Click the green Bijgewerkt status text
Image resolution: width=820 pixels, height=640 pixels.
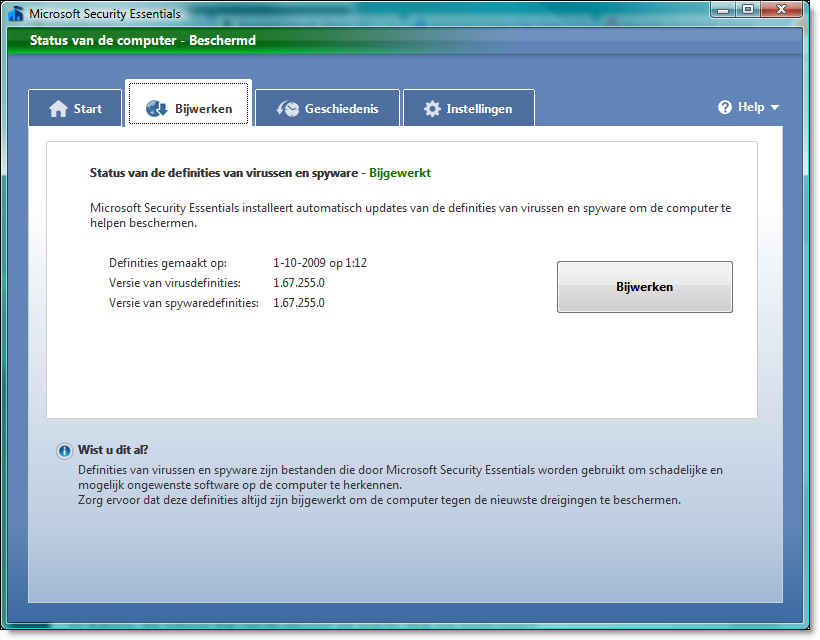point(400,173)
